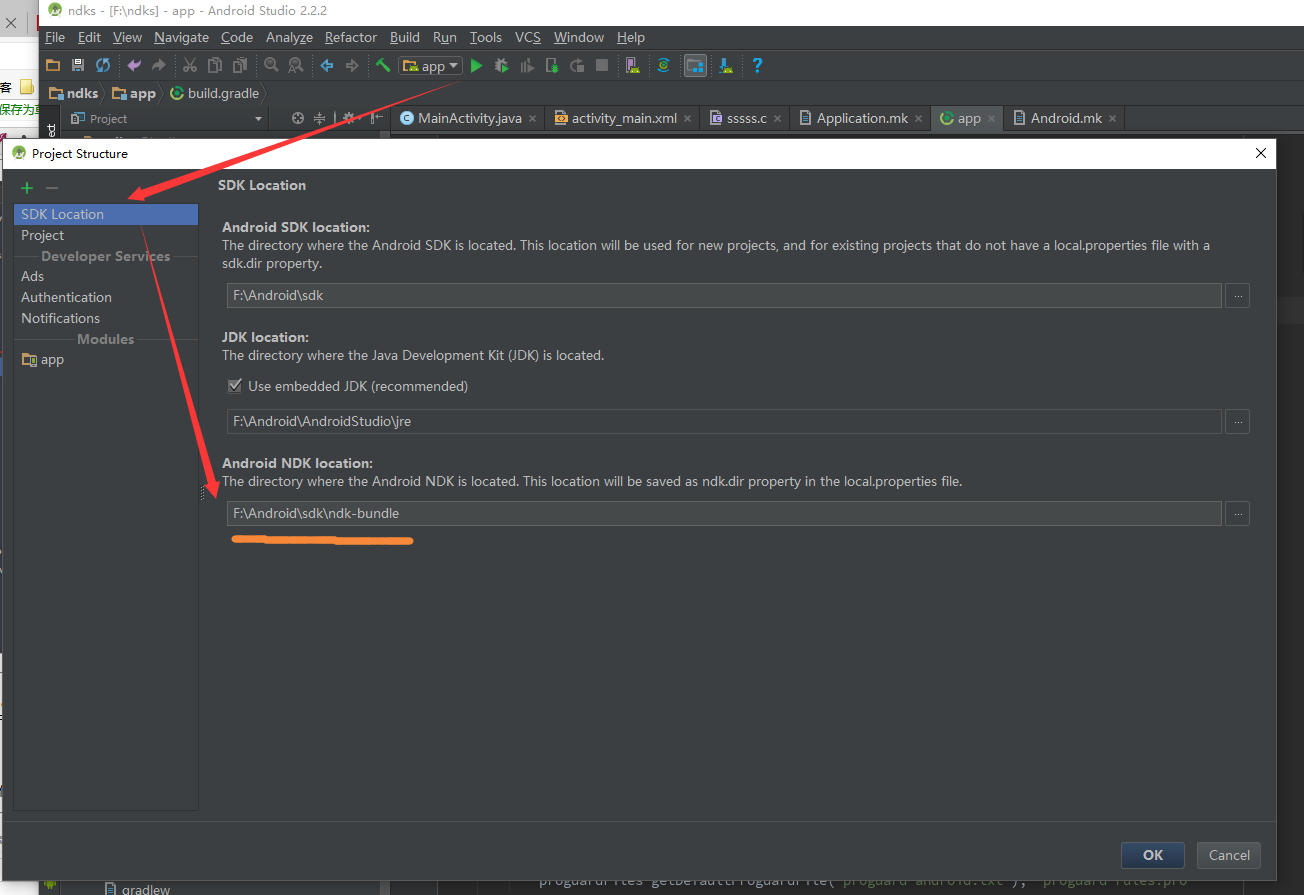Click the build.gradle breadcrumb
Image resolution: width=1304 pixels, height=895 pixels.
pos(214,93)
